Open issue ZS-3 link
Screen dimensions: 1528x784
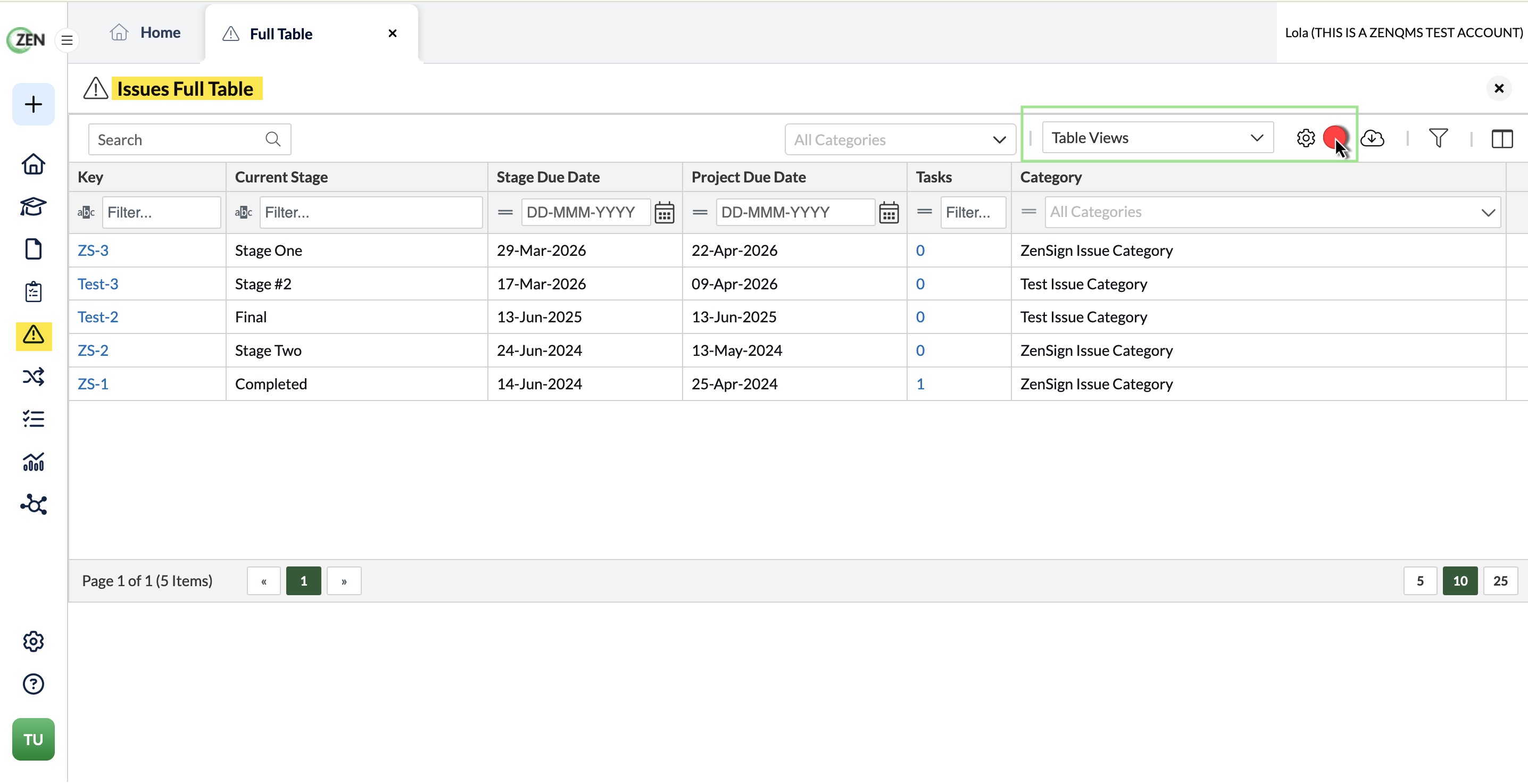93,251
